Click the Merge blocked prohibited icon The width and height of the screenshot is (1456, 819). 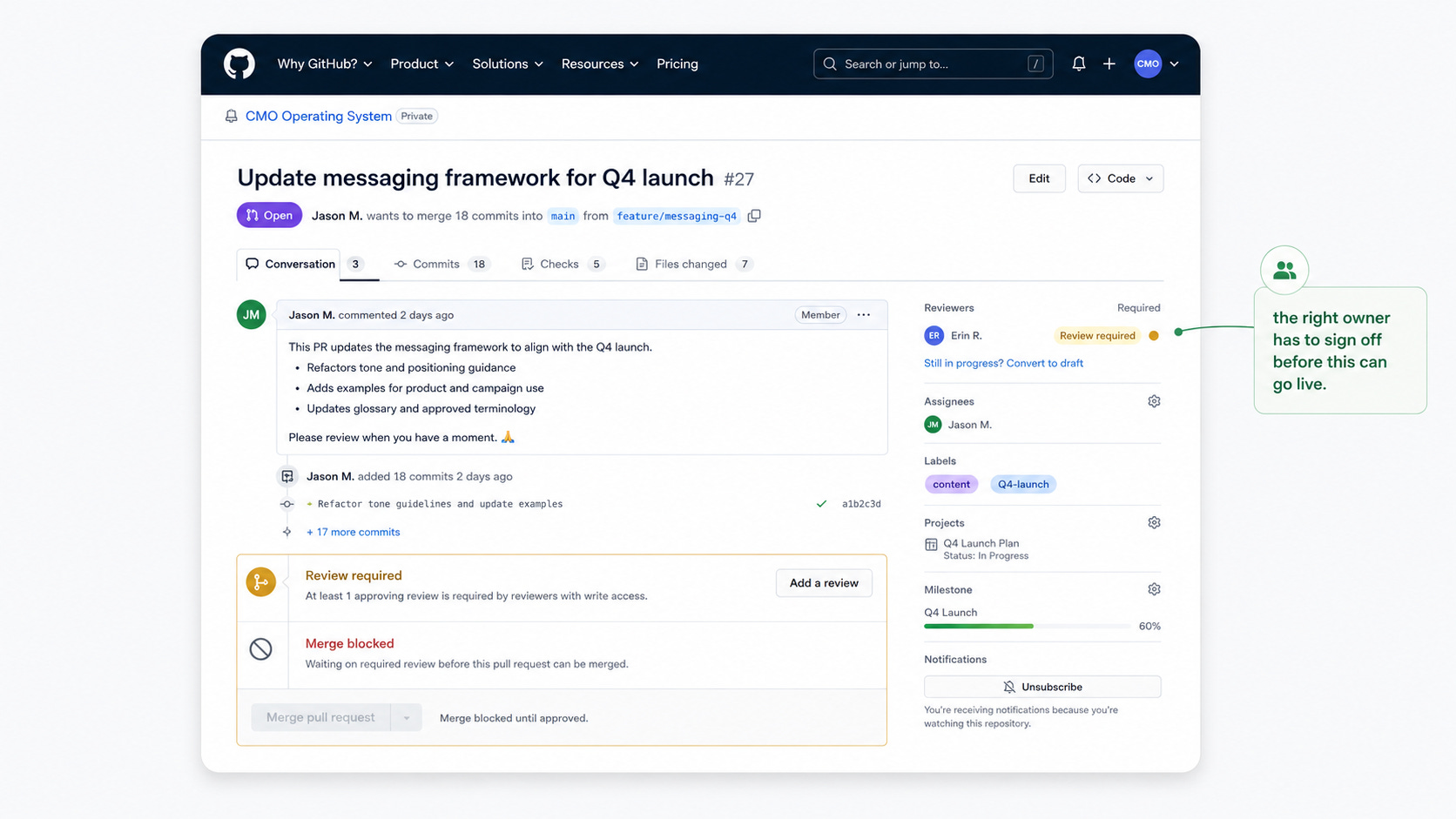pos(260,649)
